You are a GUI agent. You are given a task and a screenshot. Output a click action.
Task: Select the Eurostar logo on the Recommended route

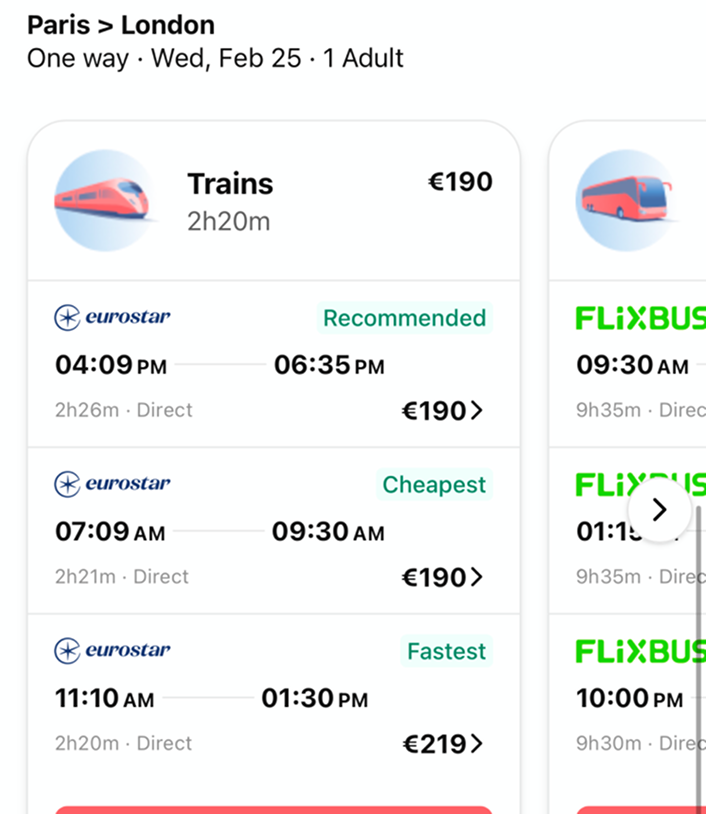112,317
